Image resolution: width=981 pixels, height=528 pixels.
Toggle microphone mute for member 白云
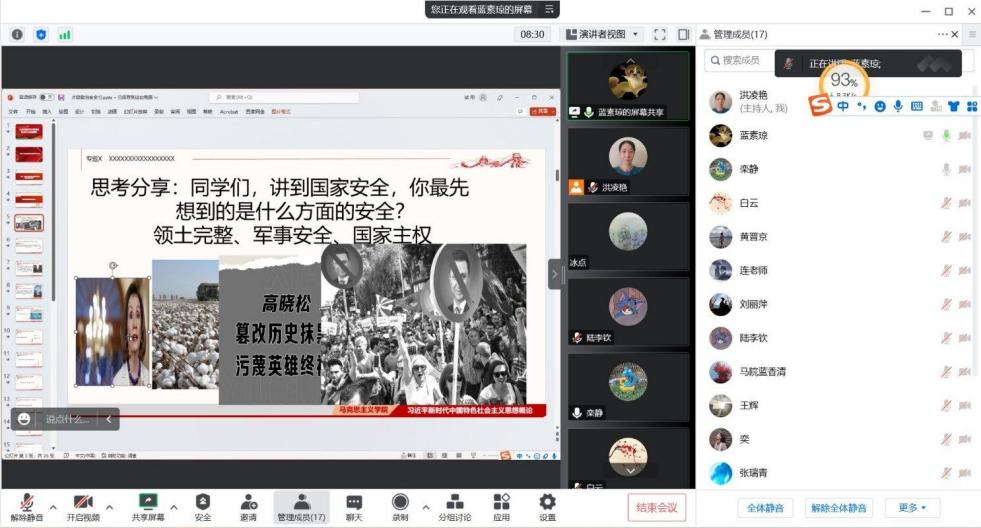click(x=946, y=203)
